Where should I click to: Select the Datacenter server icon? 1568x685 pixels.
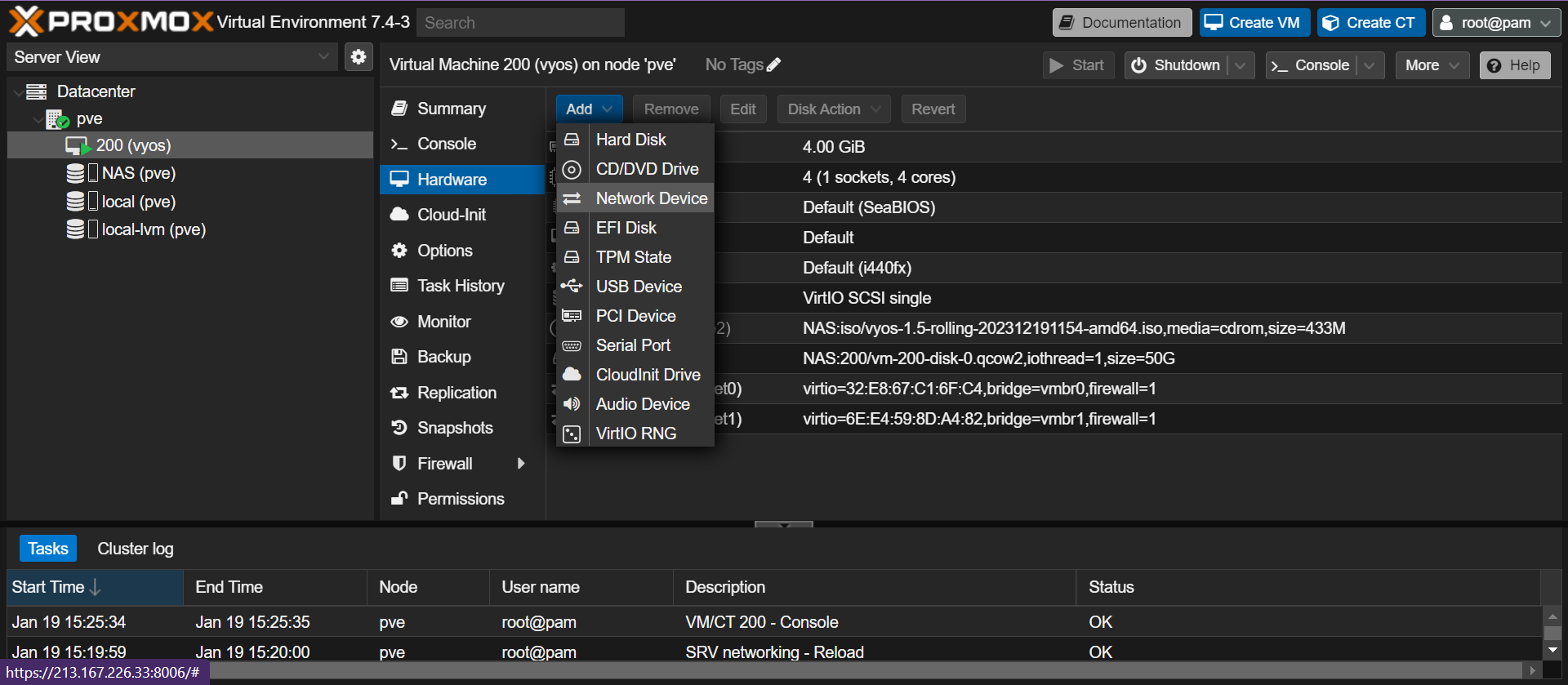pos(36,91)
